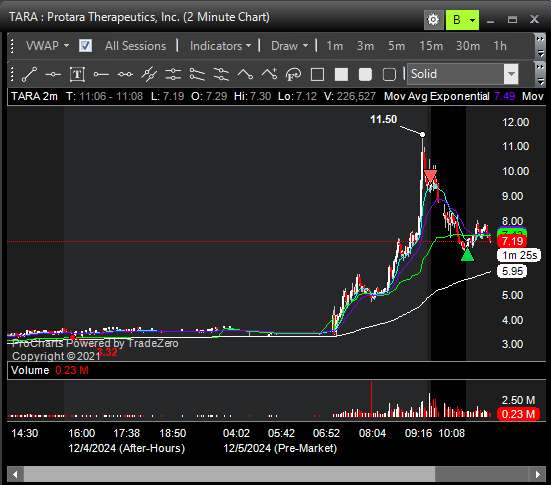The height and width of the screenshot is (485, 551).
Task: Click the red sell triangle marker
Action: (x=430, y=176)
